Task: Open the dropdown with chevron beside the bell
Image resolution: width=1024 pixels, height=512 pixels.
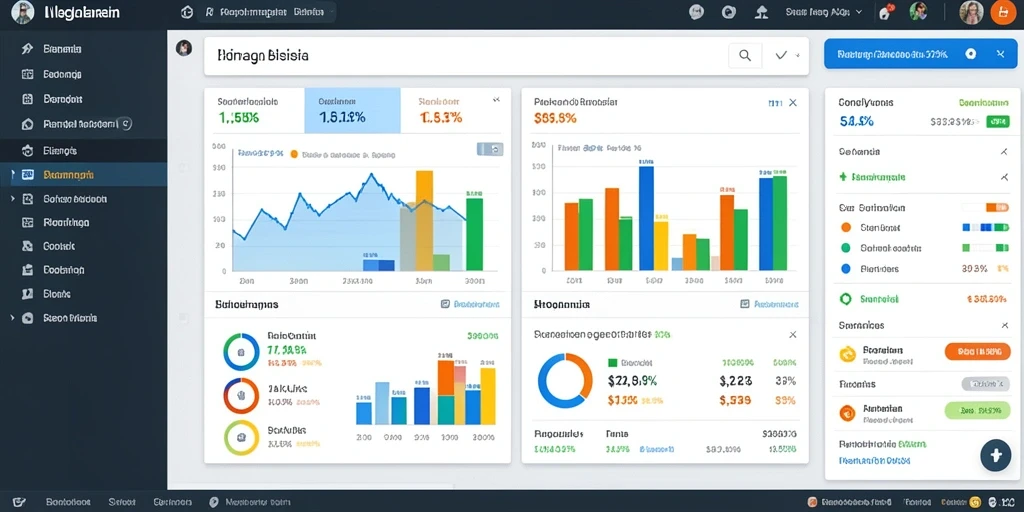Action: pos(825,12)
